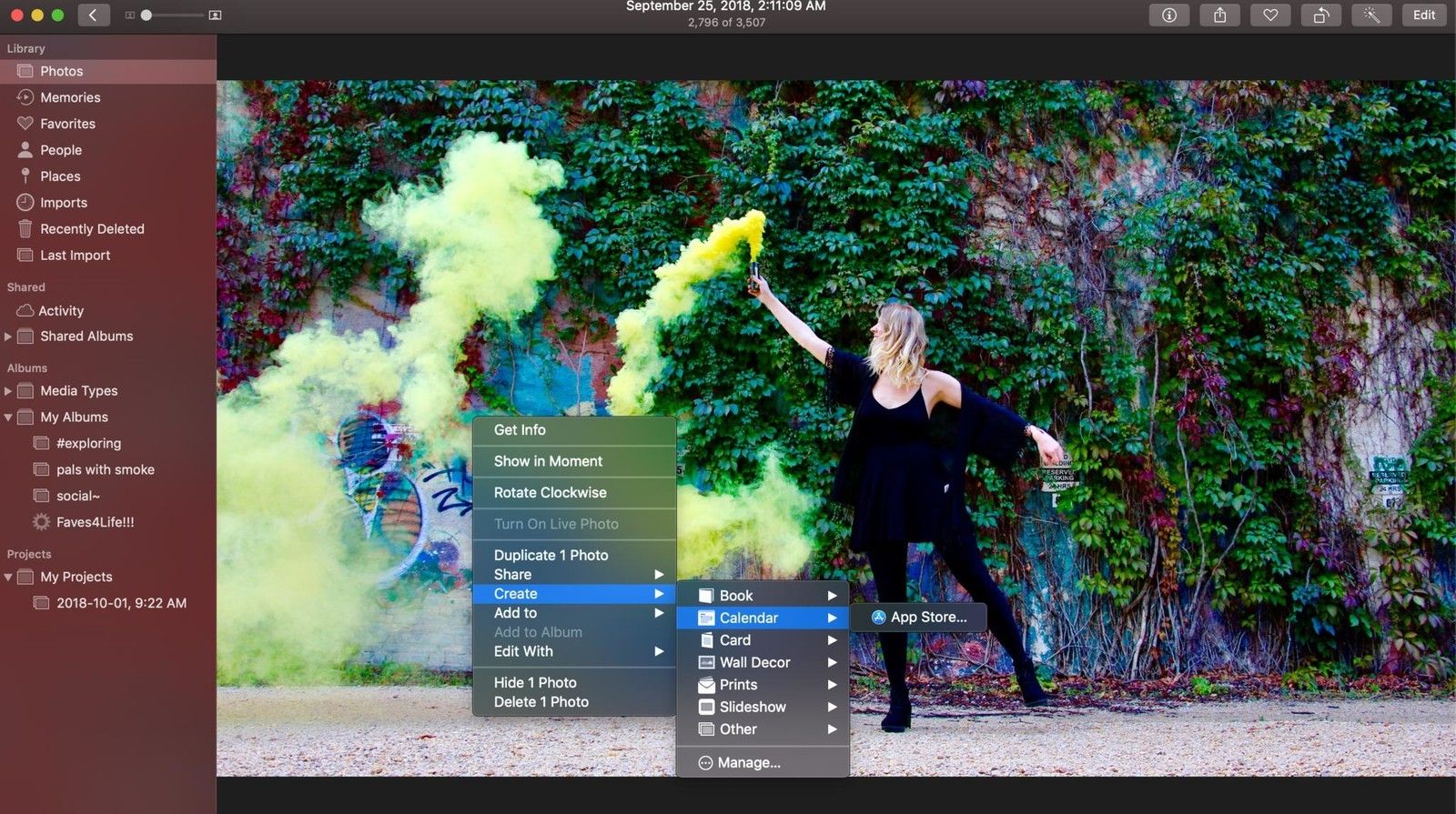
Task: Open the Recently Deleted trash
Action: point(91,229)
